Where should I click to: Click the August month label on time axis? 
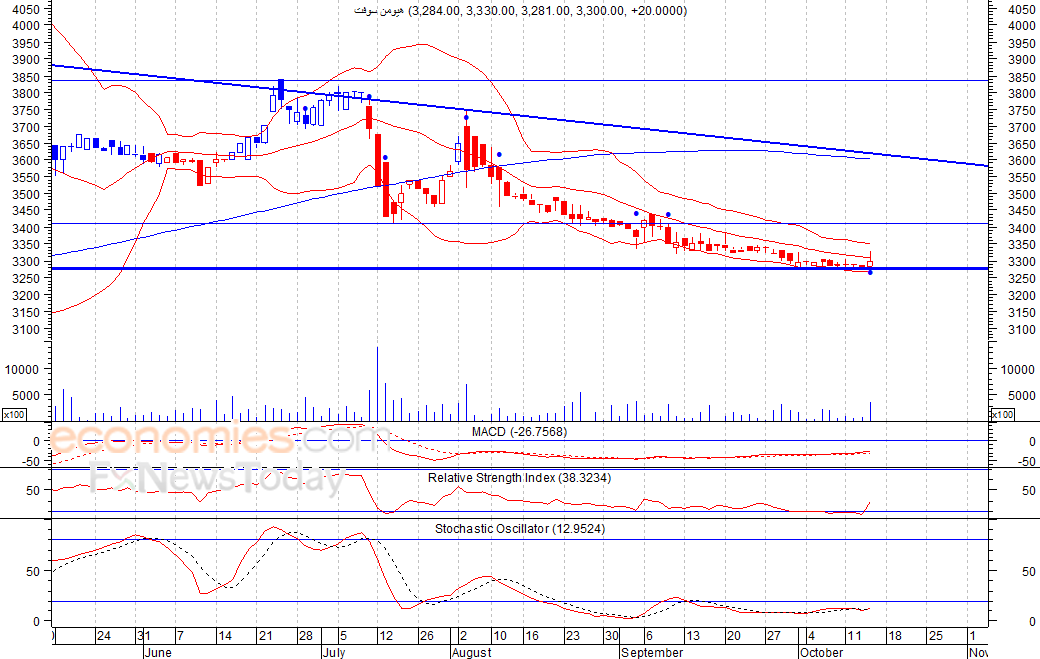472,652
